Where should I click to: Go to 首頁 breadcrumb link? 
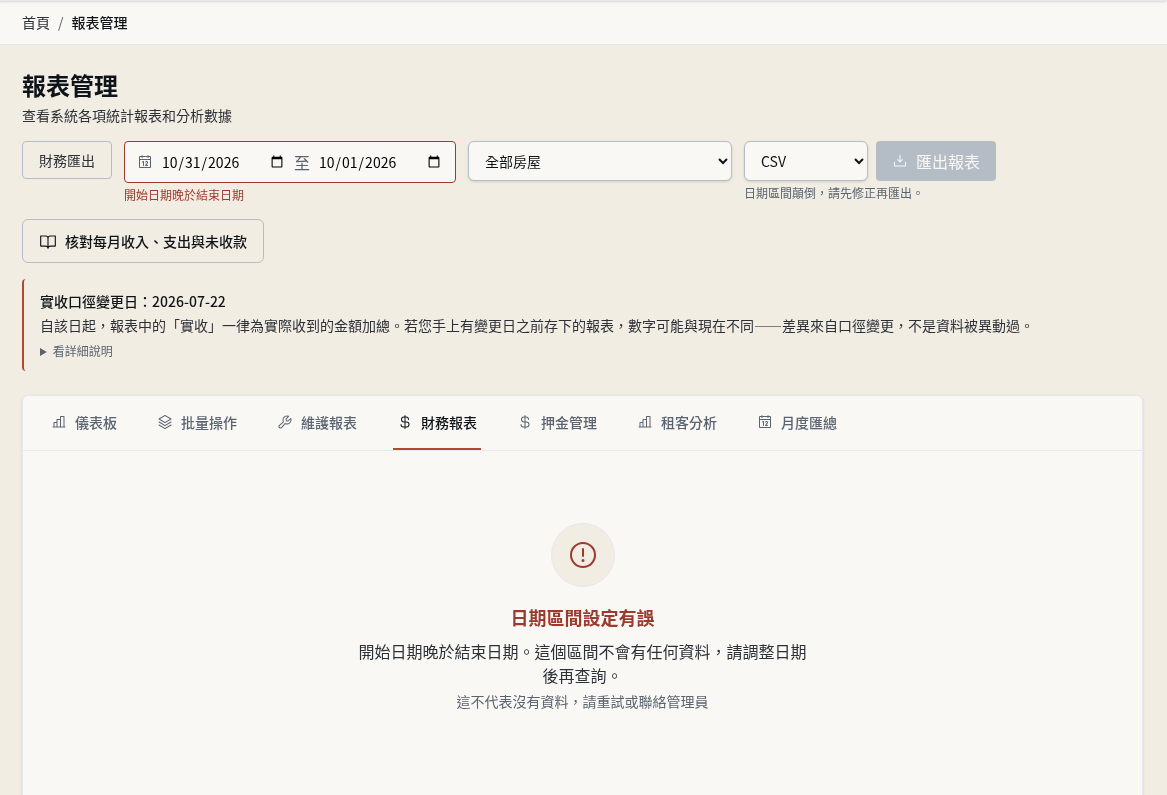pyautogui.click(x=36, y=23)
